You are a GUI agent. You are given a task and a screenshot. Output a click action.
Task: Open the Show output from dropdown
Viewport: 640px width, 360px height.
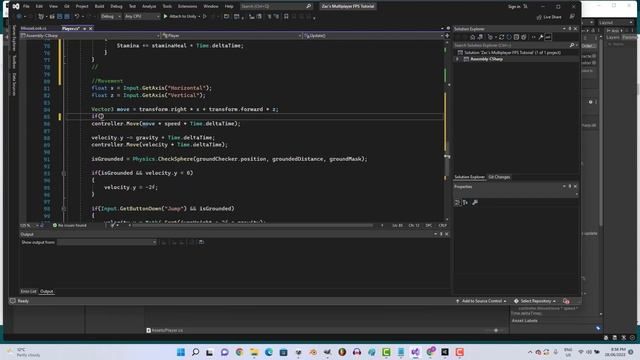[x=107, y=242]
